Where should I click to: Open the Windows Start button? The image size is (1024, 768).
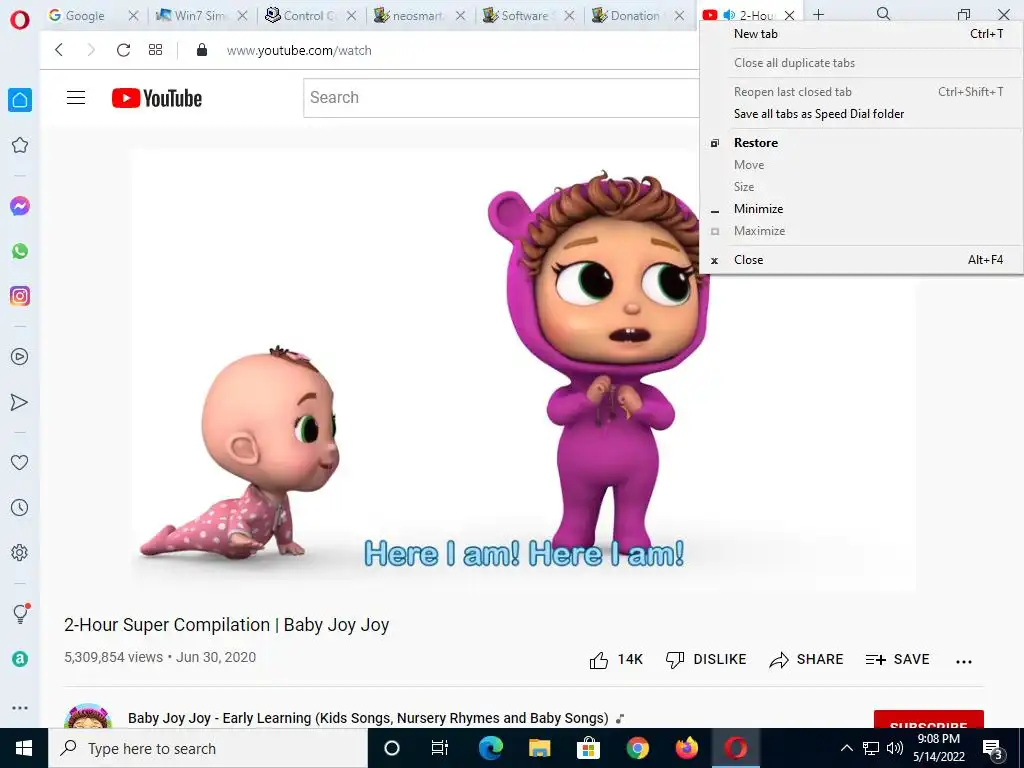pos(24,748)
